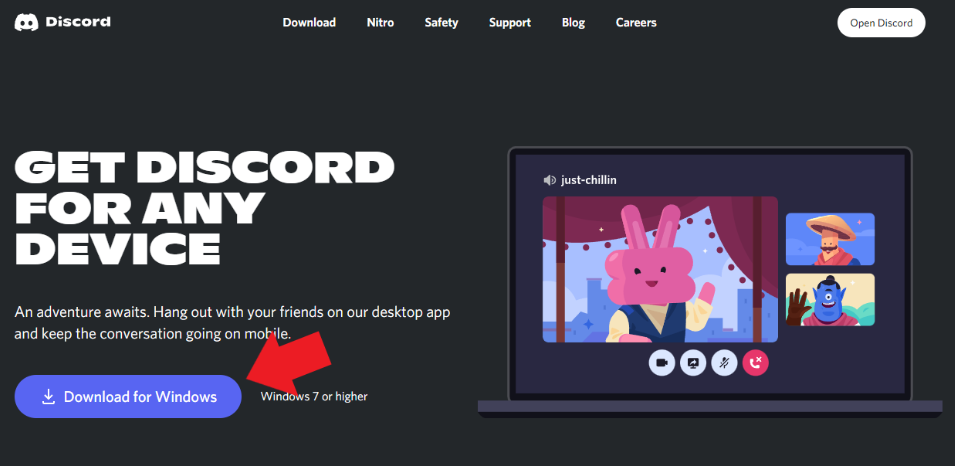Open the Download nav link
The image size is (955, 466).
[x=309, y=23]
